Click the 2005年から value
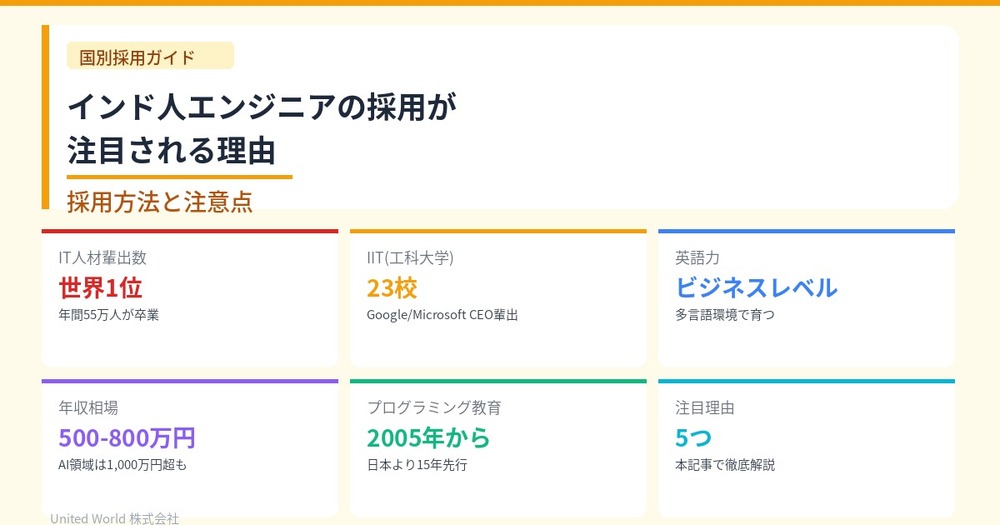Screen dimensions: 1000x525 (429, 438)
